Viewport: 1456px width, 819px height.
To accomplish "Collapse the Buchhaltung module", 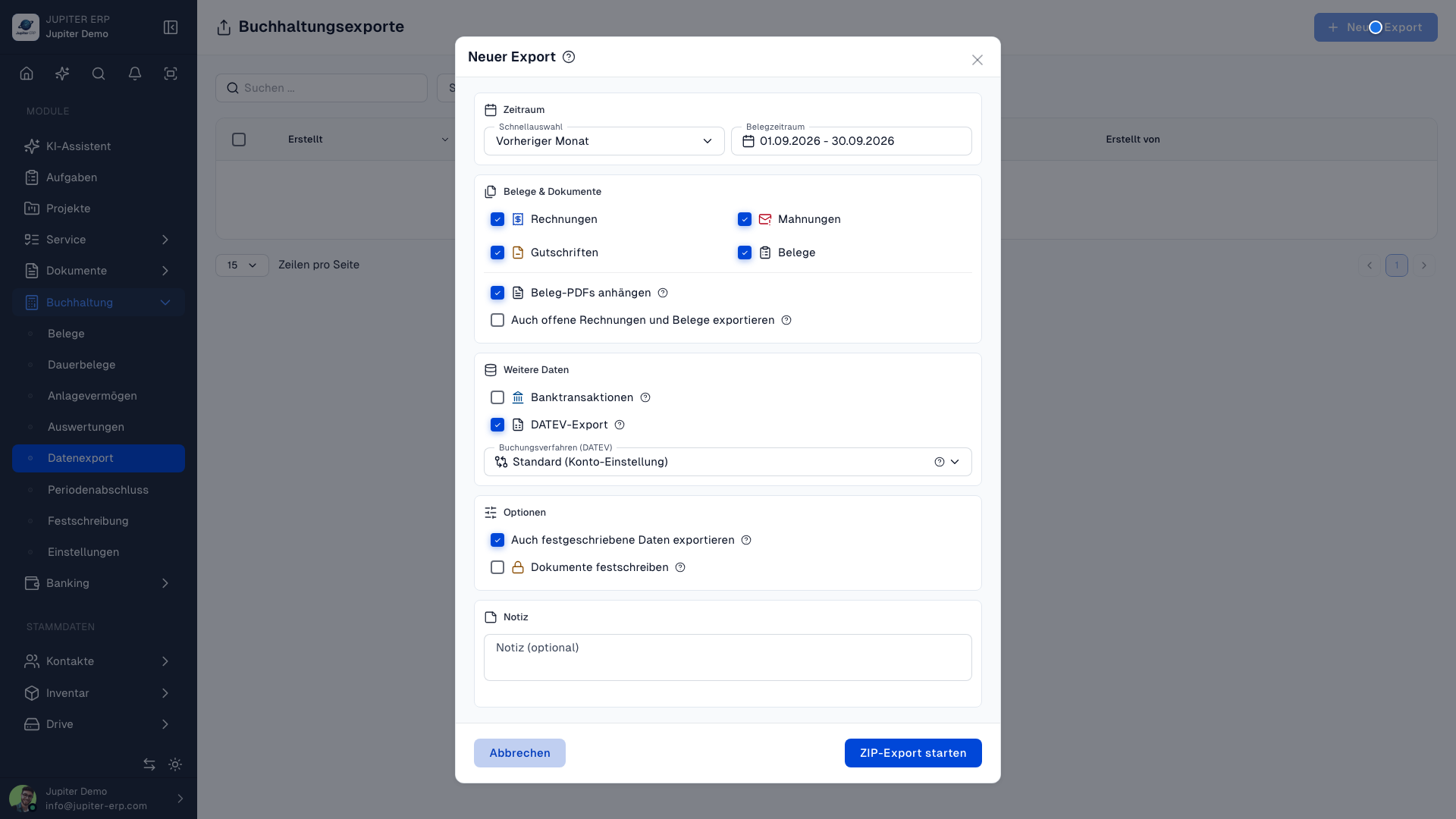I will coord(99,303).
